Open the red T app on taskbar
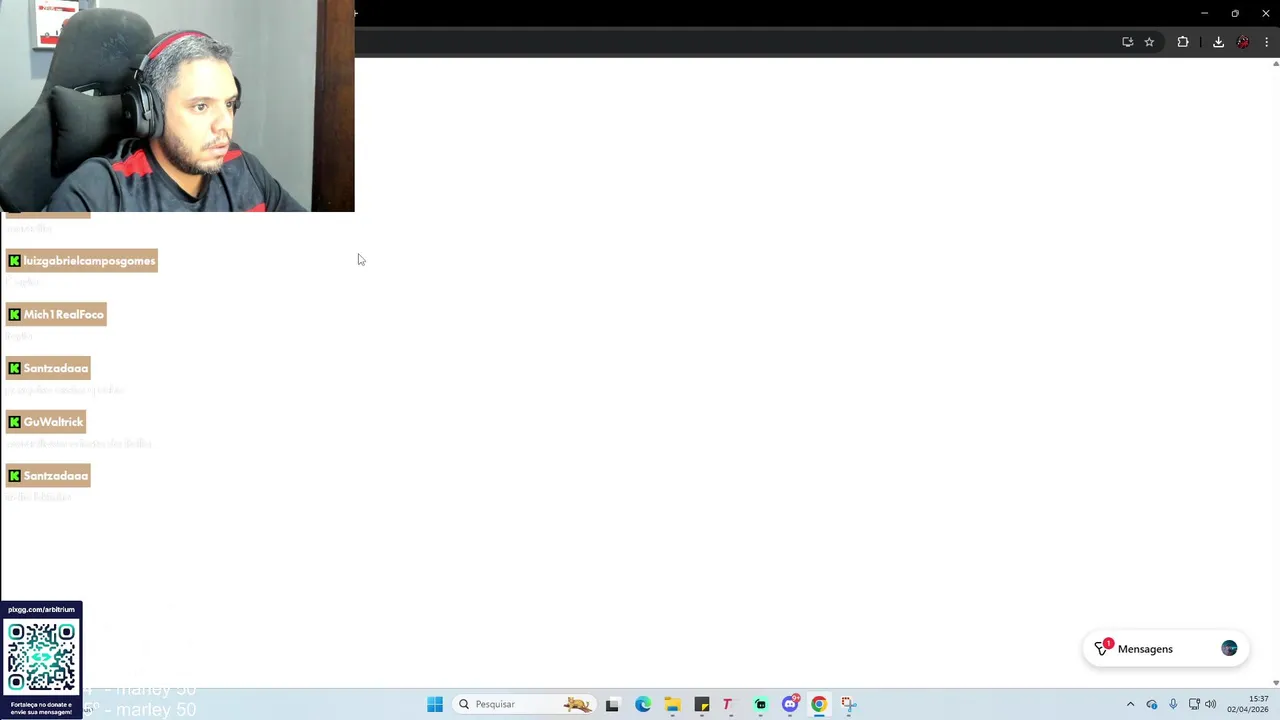Image resolution: width=1280 pixels, height=720 pixels. pos(727,704)
